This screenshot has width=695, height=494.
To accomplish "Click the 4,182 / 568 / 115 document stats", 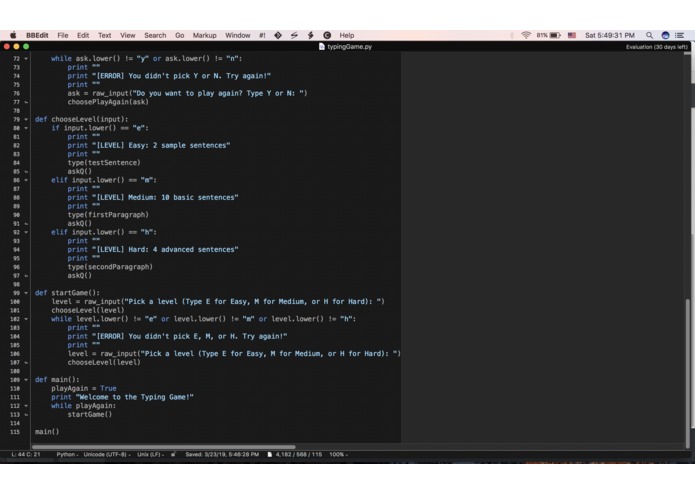I will point(299,454).
